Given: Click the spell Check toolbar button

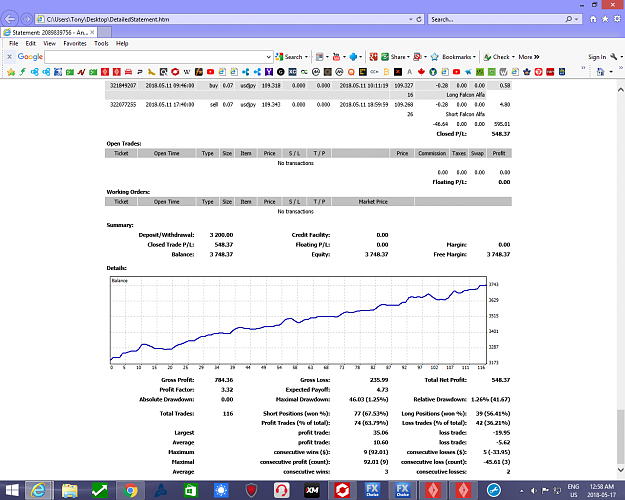Looking at the screenshot, I should [x=497, y=57].
